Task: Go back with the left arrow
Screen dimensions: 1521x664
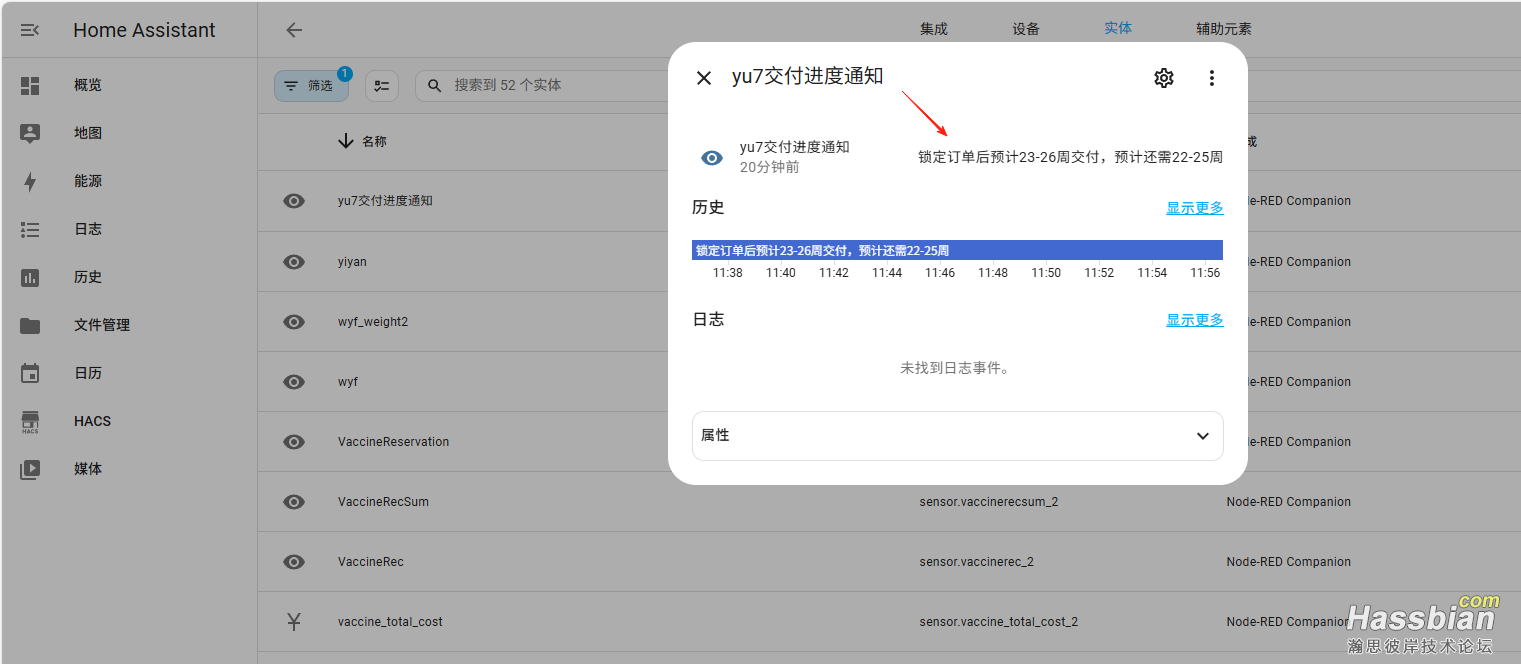Action: (x=294, y=30)
